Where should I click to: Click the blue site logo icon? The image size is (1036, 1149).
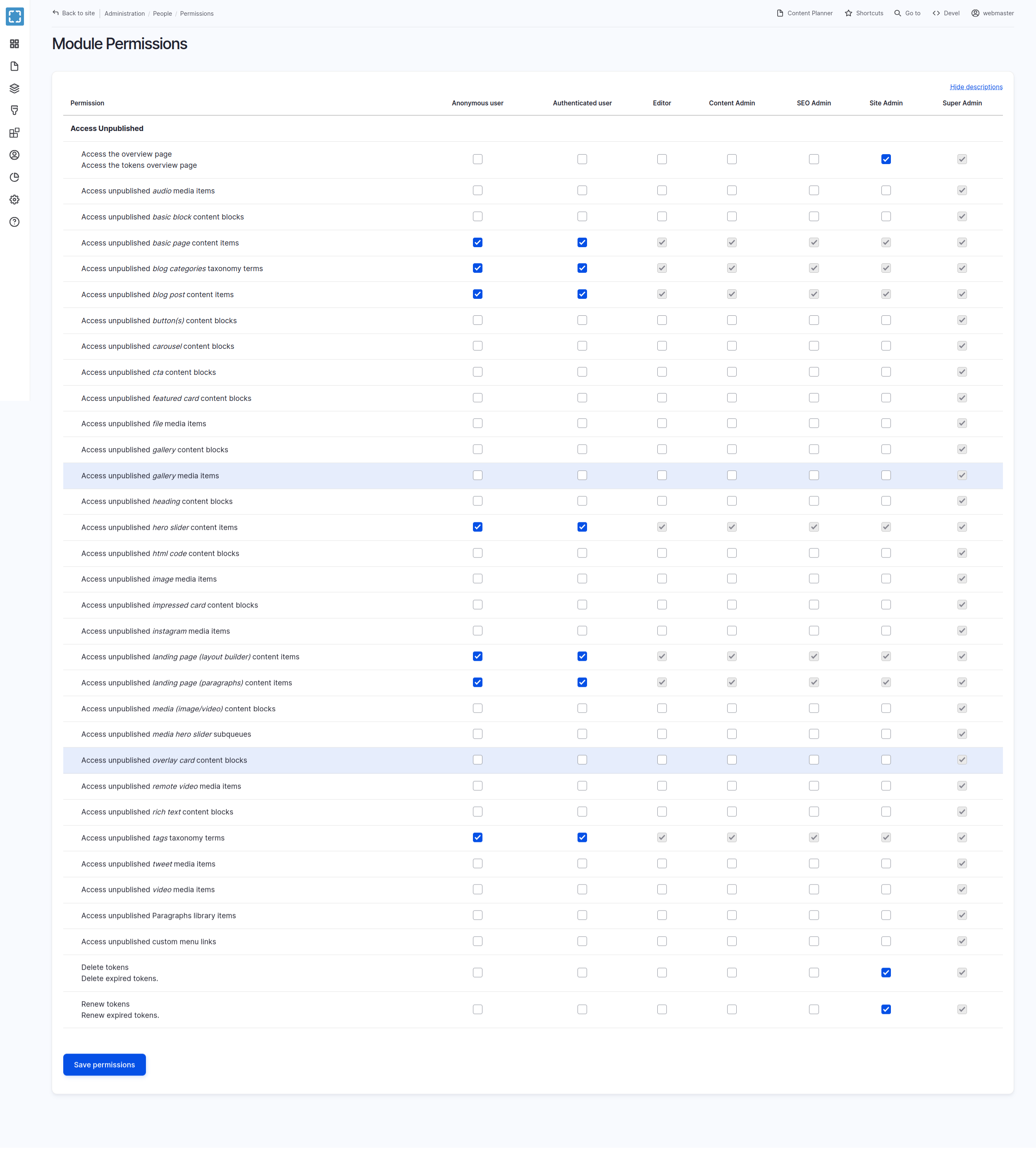pos(15,16)
